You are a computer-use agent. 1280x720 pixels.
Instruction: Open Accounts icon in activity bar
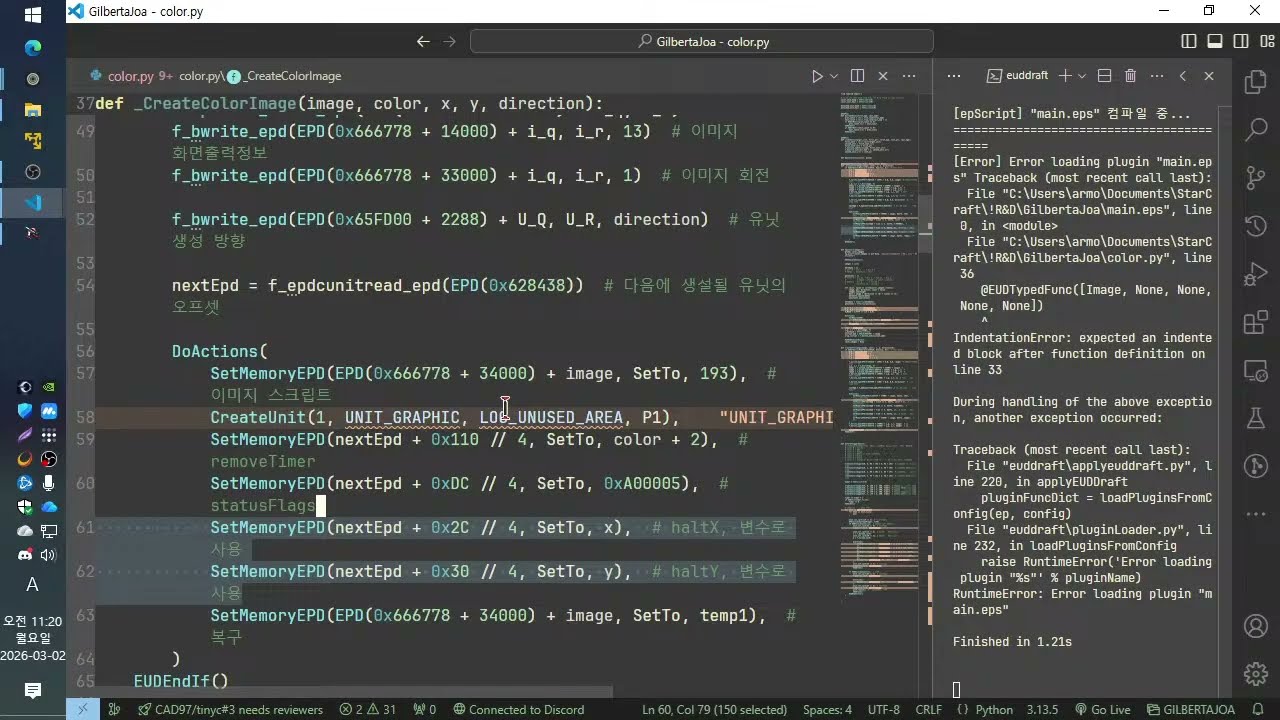pyautogui.click(x=1255, y=627)
